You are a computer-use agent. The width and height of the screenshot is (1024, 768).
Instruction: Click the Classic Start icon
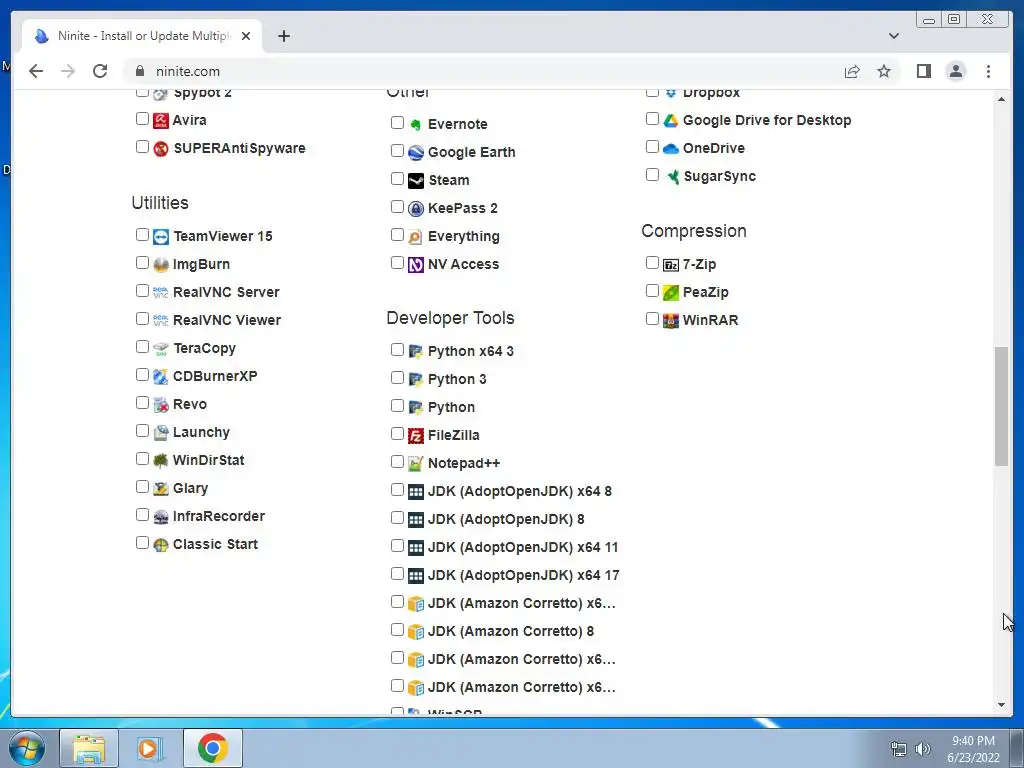[x=161, y=545]
